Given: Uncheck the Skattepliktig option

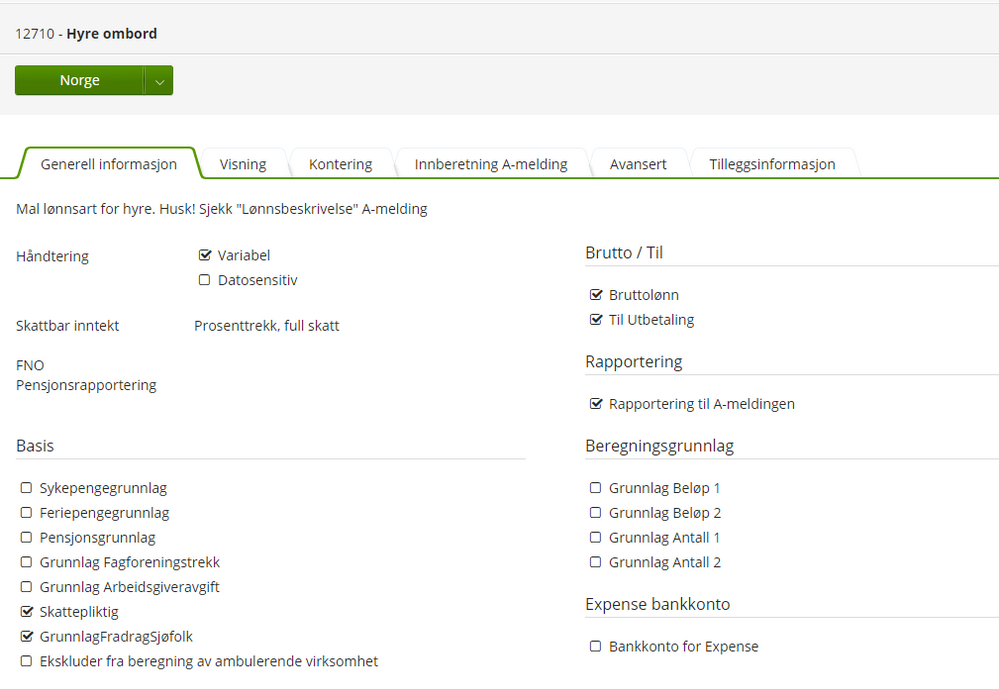Looking at the screenshot, I should pyautogui.click(x=25, y=612).
